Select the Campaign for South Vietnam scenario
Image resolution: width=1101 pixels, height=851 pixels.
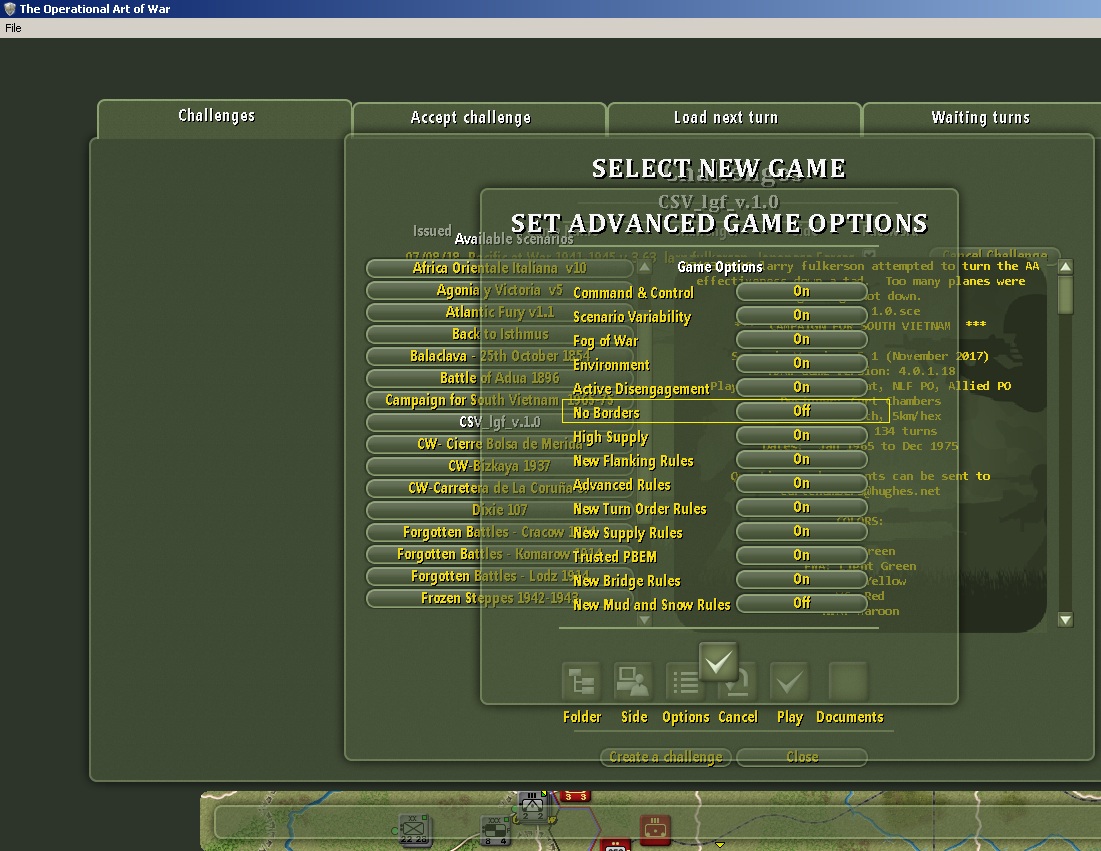(499, 400)
